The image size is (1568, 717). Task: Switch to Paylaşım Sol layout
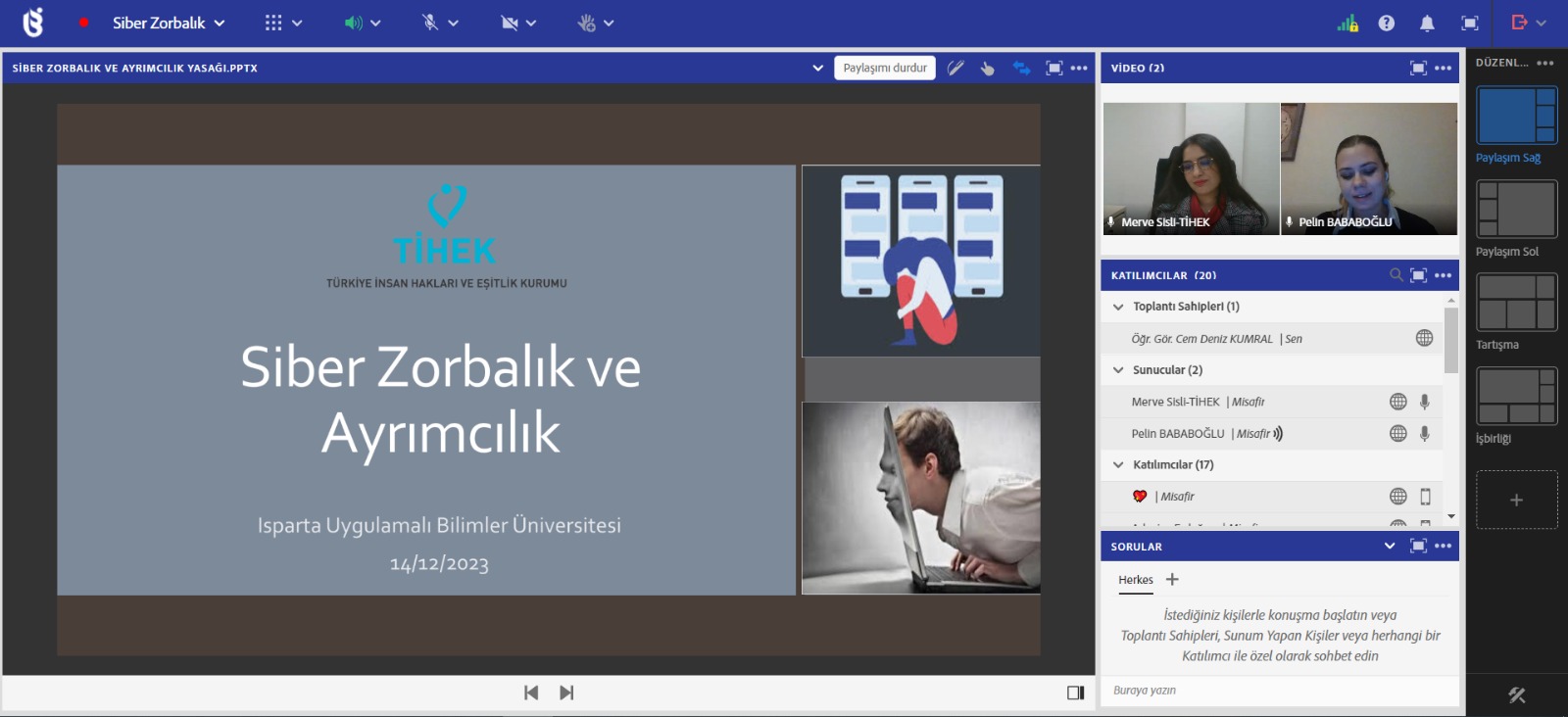[x=1516, y=209]
